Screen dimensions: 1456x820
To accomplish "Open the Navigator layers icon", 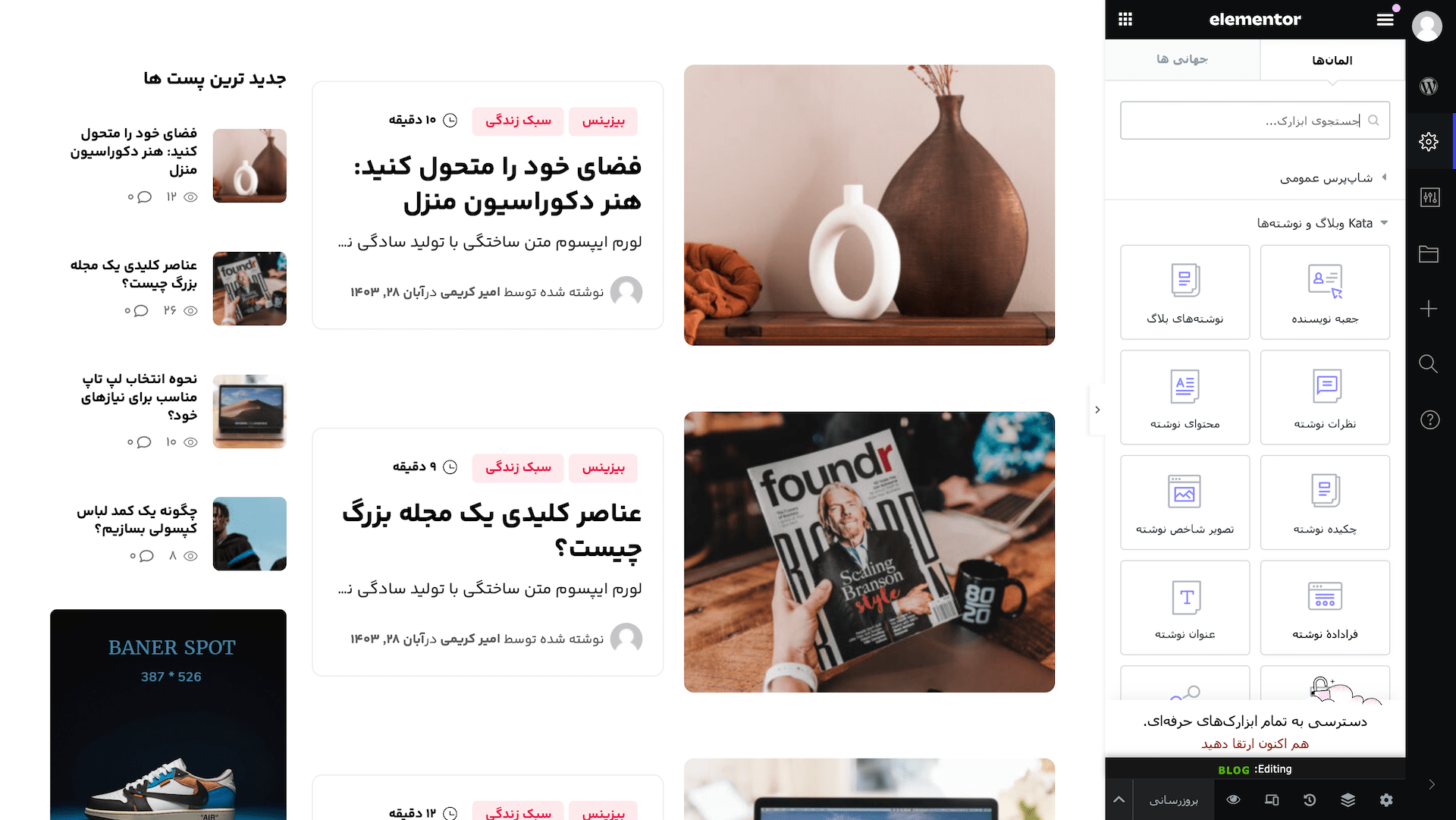I will pos(1348,800).
